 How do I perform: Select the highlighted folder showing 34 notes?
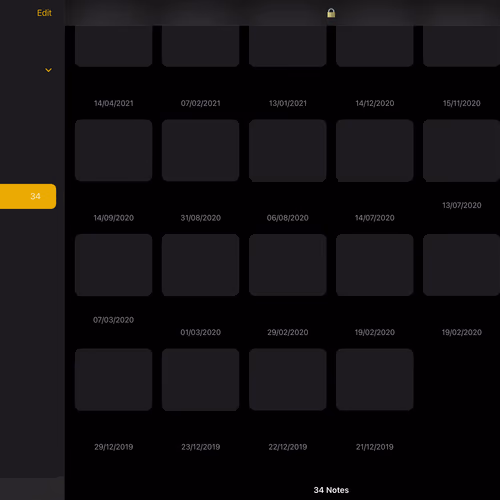click(28, 196)
